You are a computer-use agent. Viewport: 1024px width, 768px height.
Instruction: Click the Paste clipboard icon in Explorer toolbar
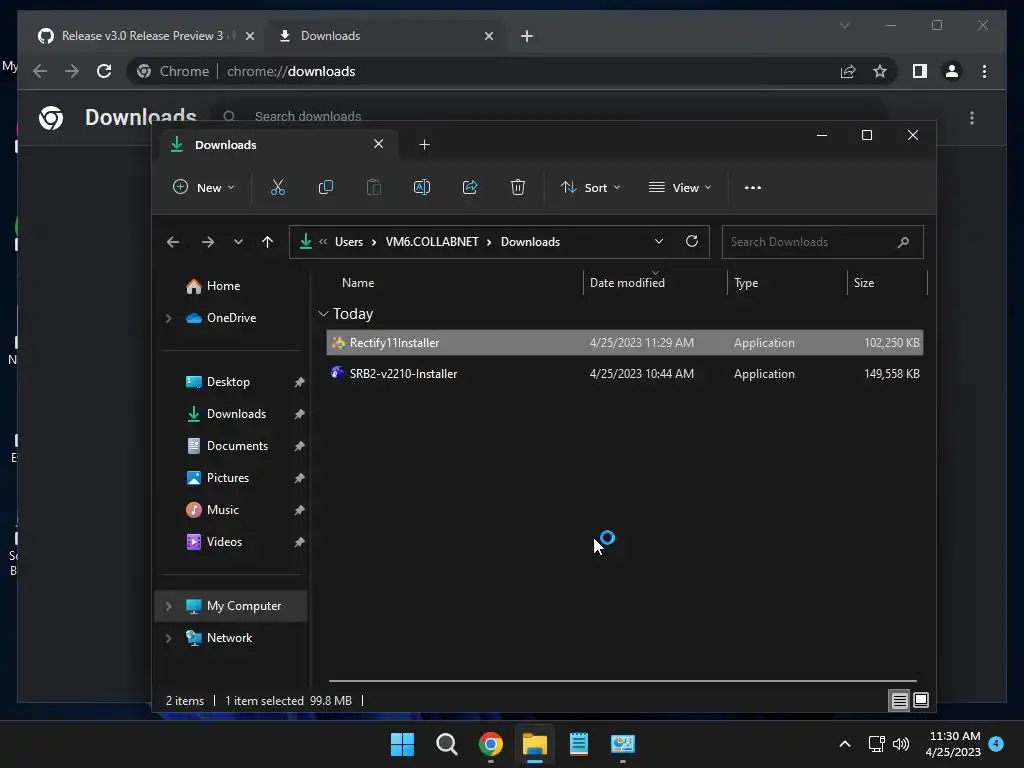point(374,187)
